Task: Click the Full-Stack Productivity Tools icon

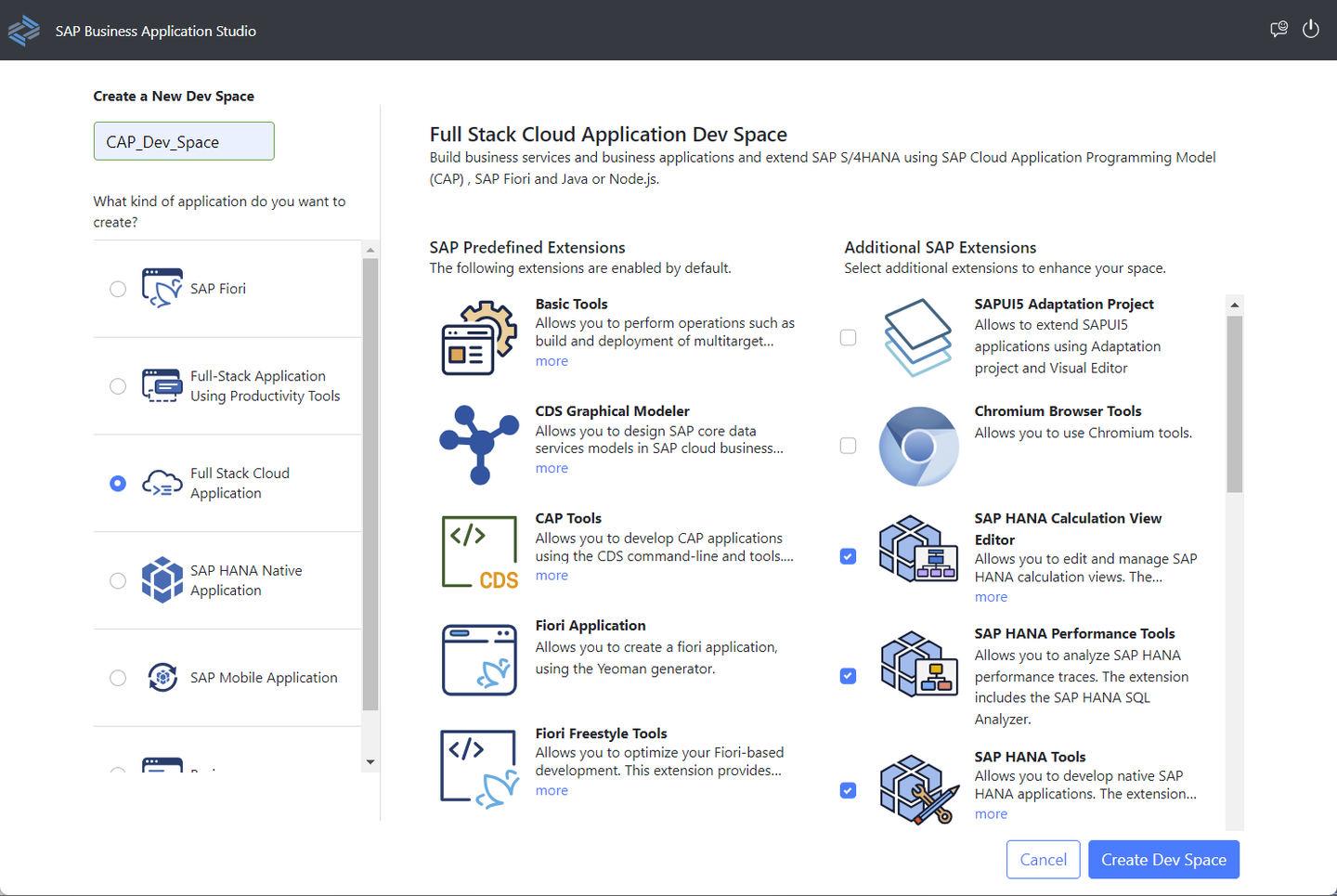Action: (x=162, y=385)
